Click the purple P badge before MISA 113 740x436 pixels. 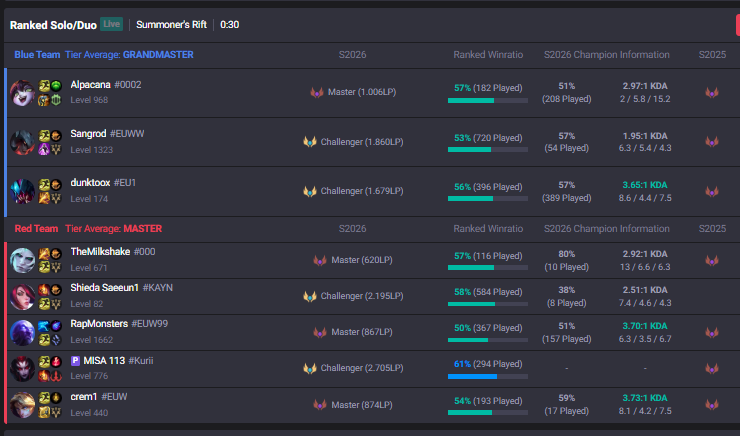pyautogui.click(x=75, y=361)
